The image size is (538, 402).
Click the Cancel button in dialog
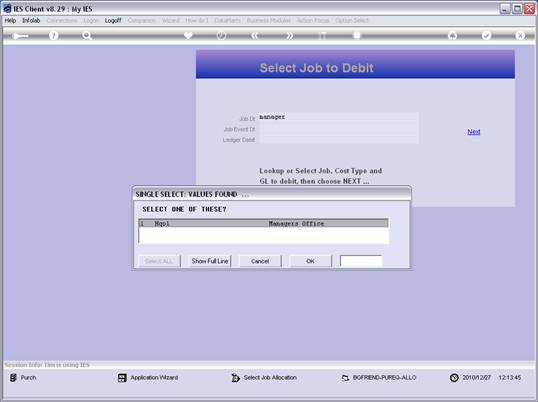click(x=260, y=261)
